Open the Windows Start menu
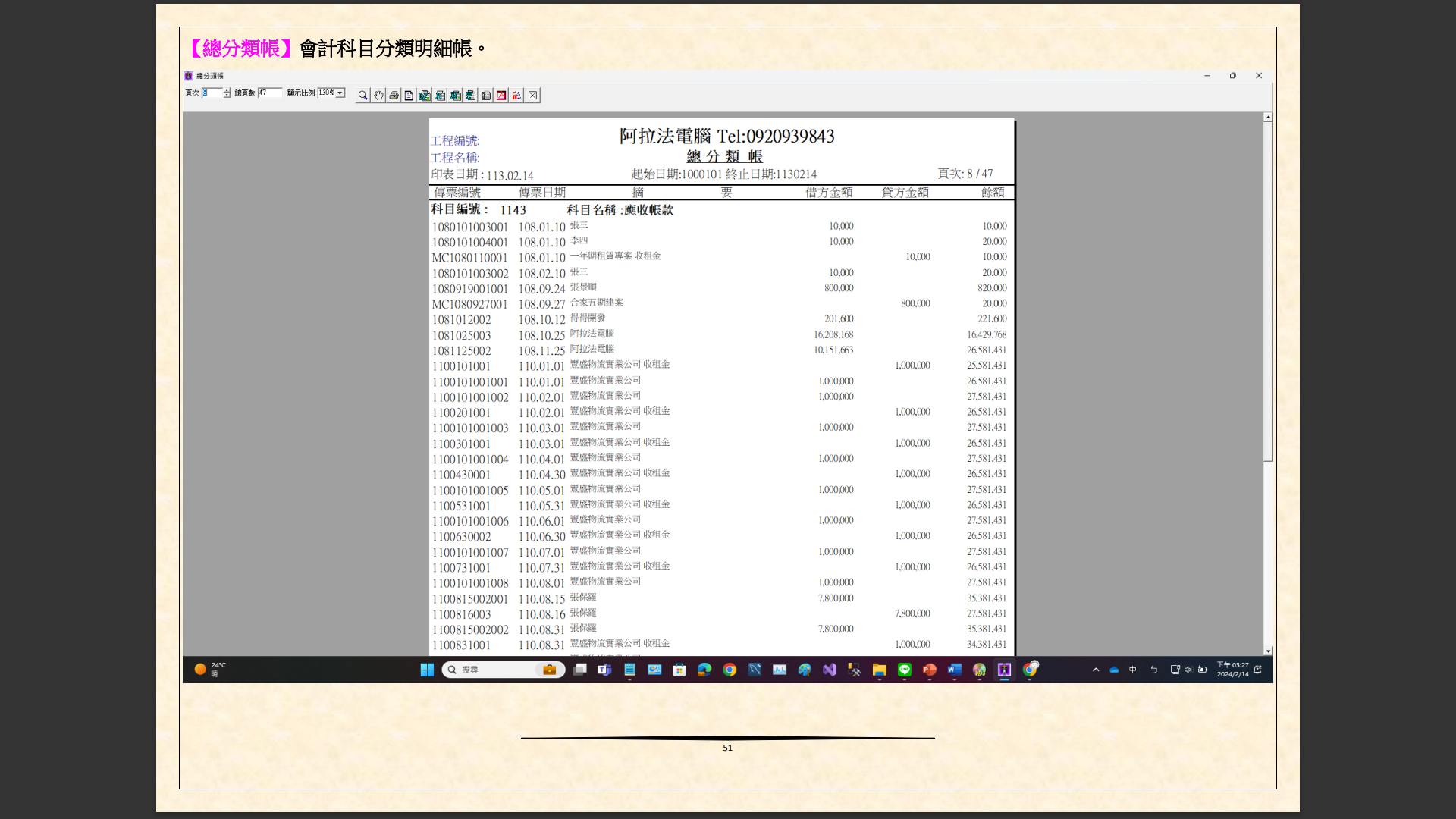Image resolution: width=1456 pixels, height=819 pixels. pos(427,670)
